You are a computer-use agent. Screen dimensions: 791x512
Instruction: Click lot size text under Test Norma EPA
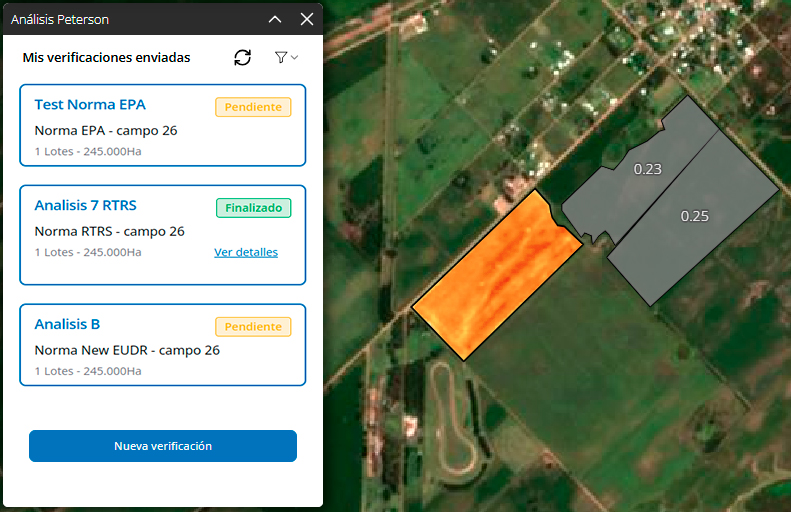coord(88,151)
